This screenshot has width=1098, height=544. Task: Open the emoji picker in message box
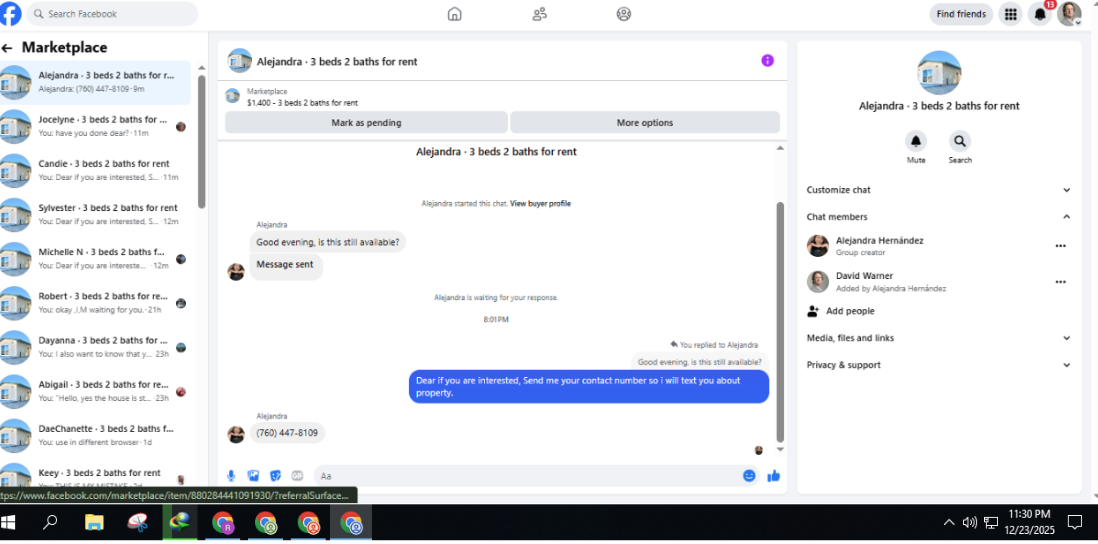pos(749,475)
